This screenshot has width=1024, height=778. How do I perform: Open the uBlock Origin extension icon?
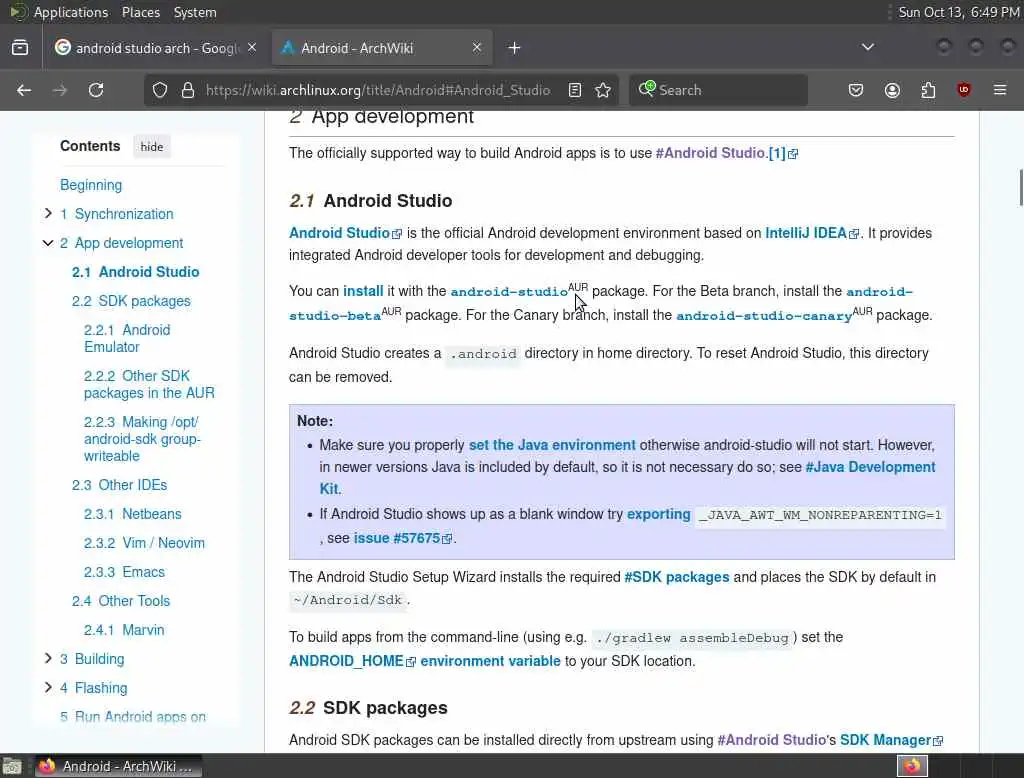pyautogui.click(x=964, y=90)
